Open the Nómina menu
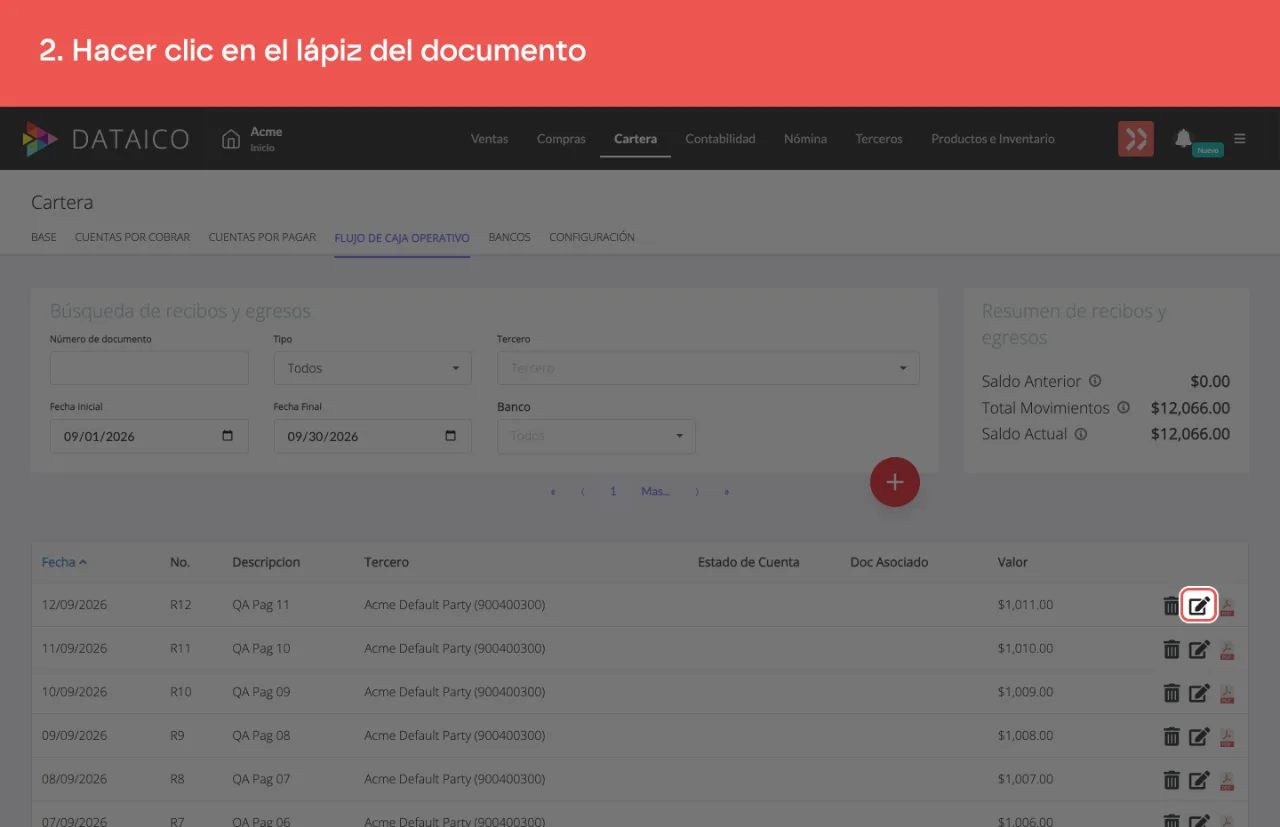This screenshot has height=827, width=1280. tap(805, 139)
